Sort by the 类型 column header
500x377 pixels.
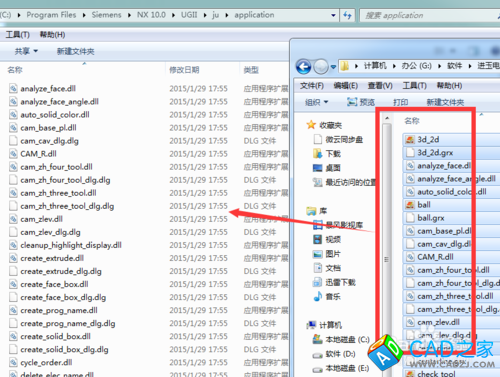click(x=251, y=70)
